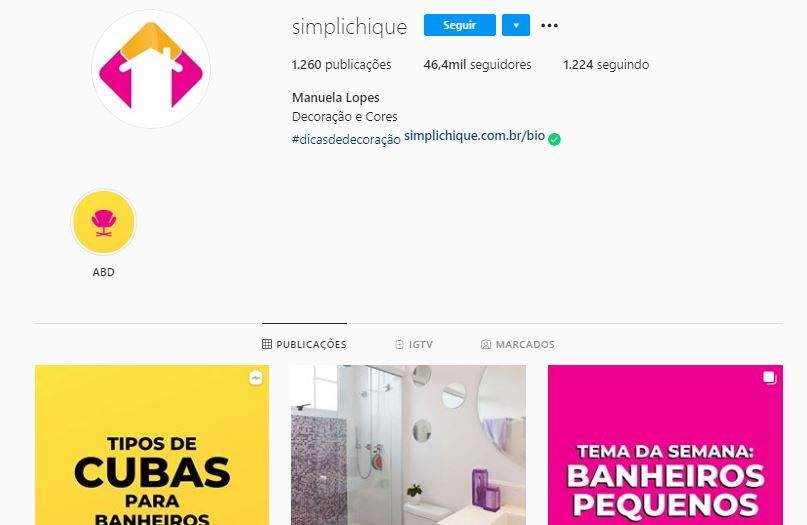View the 46,4mil seguidores list

click(x=477, y=65)
